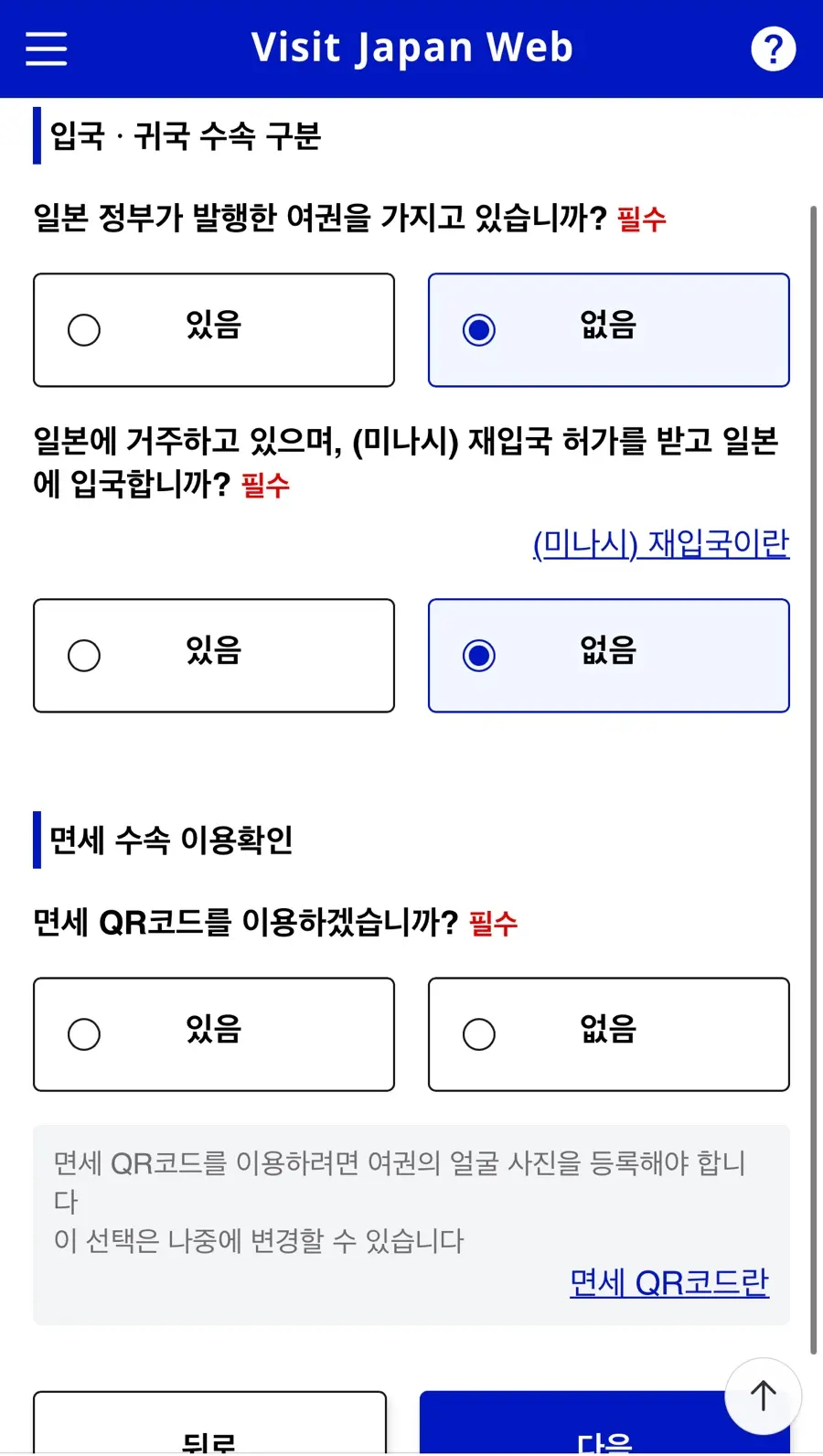Choose 있음 for tax-free QR code
This screenshot has width=823, height=1456.
click(x=214, y=1034)
